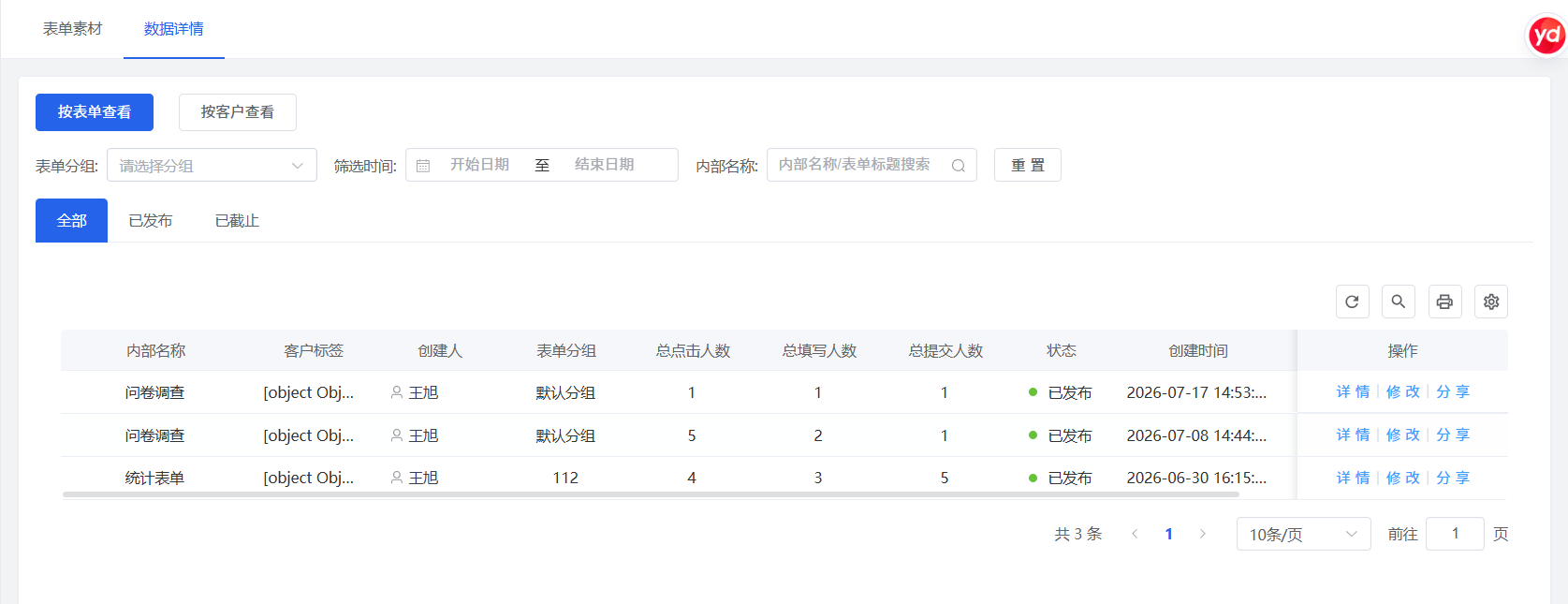The image size is (1568, 604).
Task: Open 详情 for the 统计表单 row
Action: coord(1353,478)
